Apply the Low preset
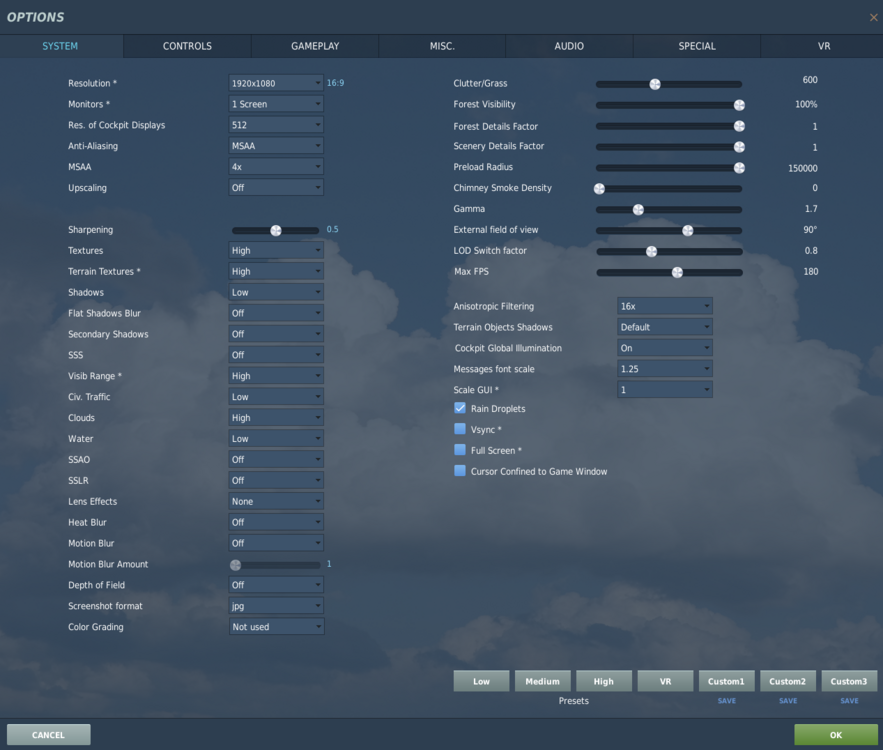The width and height of the screenshot is (883, 750). pyautogui.click(x=481, y=681)
